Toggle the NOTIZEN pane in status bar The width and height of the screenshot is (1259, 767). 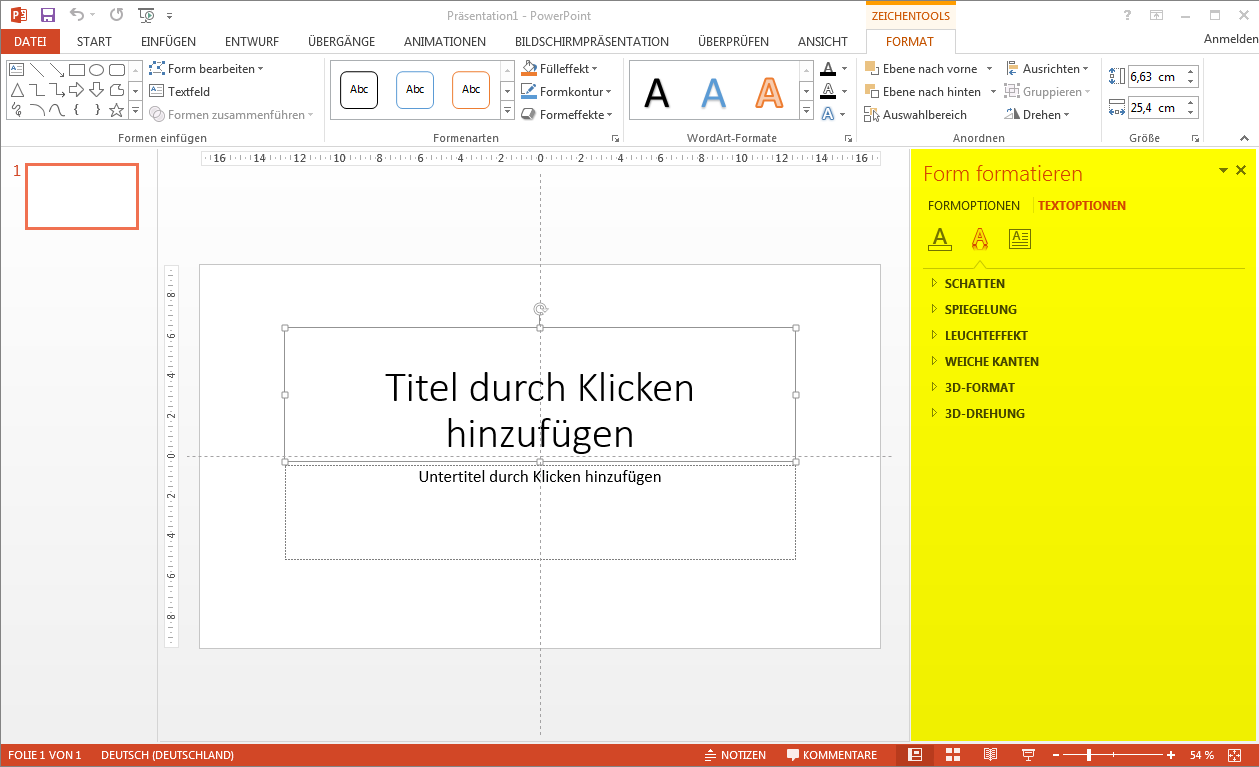736,755
